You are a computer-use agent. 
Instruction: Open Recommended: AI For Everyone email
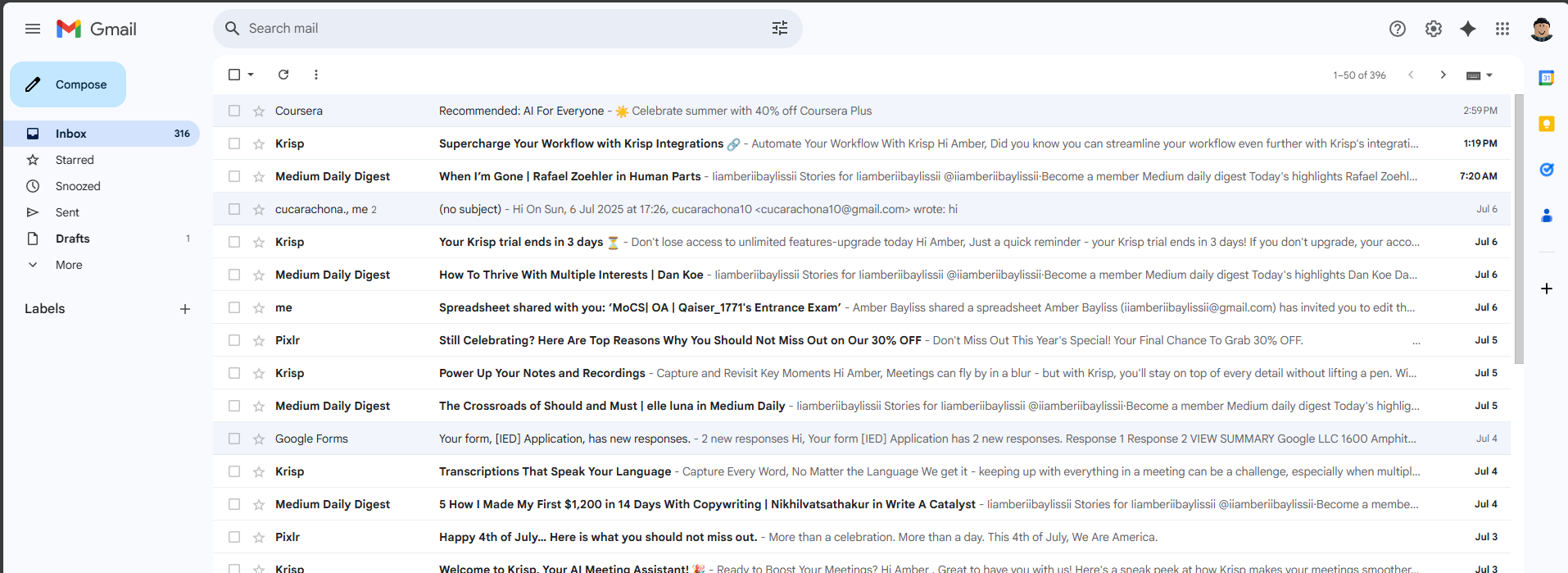(x=862, y=111)
